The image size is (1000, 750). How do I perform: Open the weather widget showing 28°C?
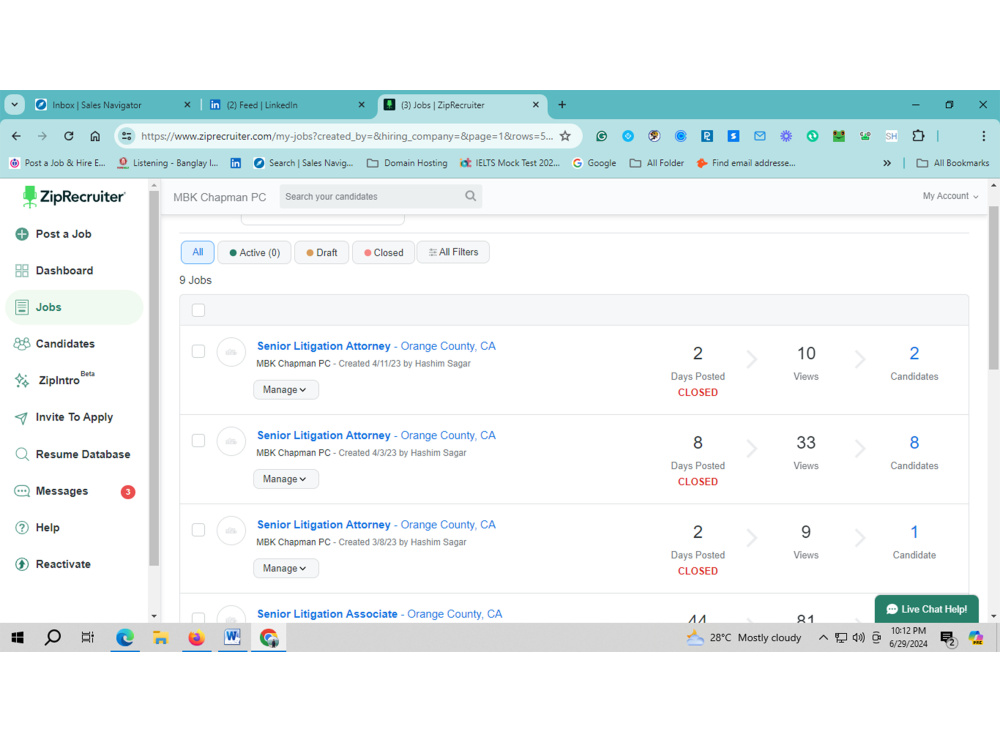click(744, 637)
